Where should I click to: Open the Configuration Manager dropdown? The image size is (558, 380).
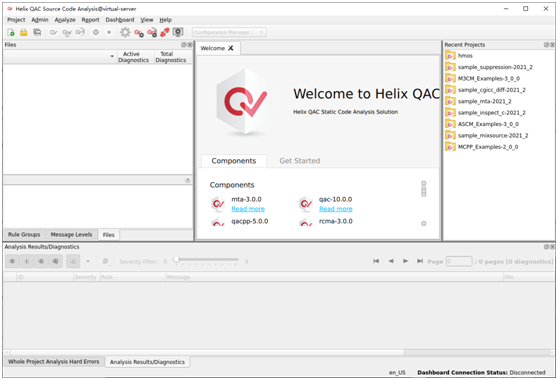click(229, 32)
